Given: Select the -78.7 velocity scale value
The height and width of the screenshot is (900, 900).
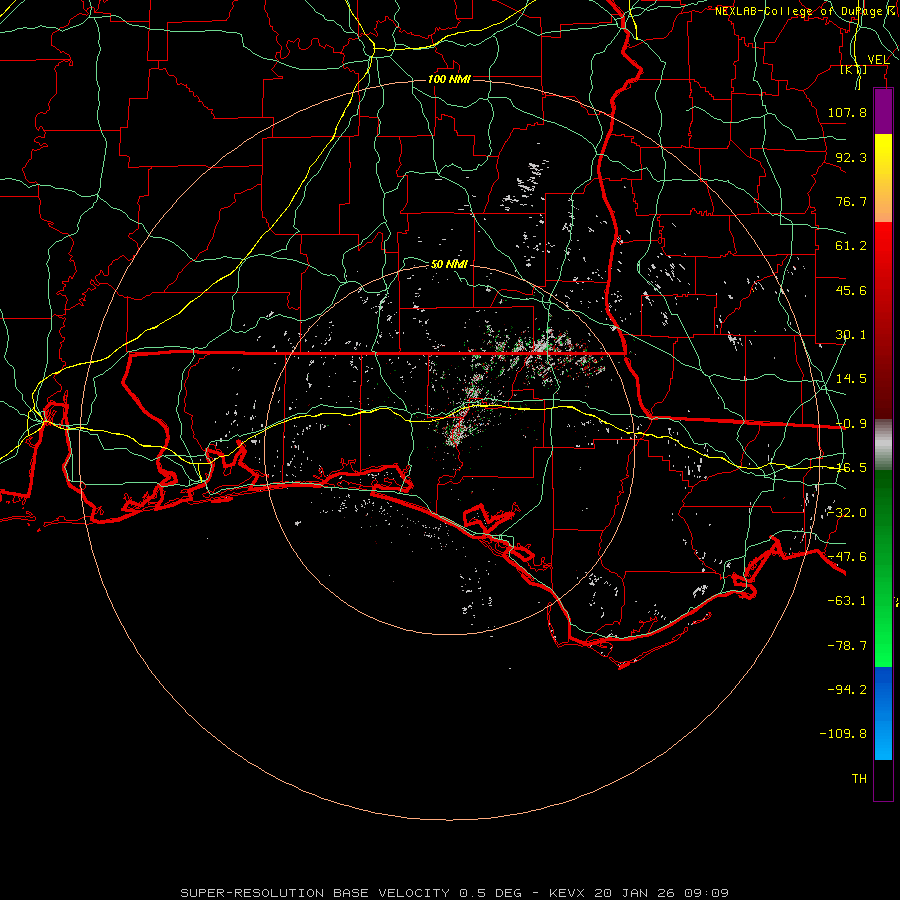Looking at the screenshot, I should [x=847, y=646].
